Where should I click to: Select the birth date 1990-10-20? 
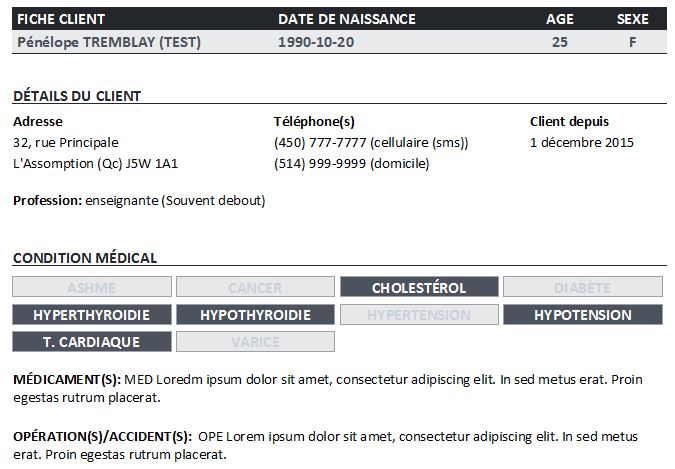[x=315, y=42]
